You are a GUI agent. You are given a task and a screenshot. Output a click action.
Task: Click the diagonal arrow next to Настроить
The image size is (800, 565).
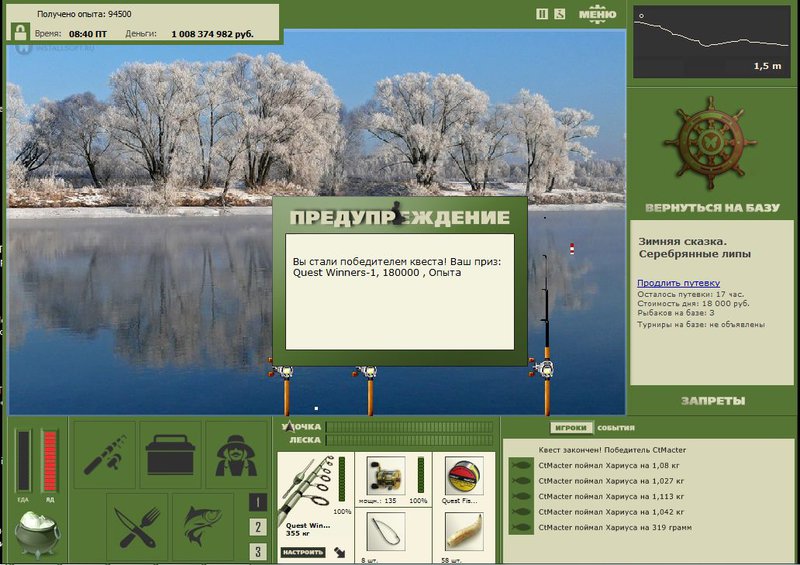pyautogui.click(x=340, y=552)
